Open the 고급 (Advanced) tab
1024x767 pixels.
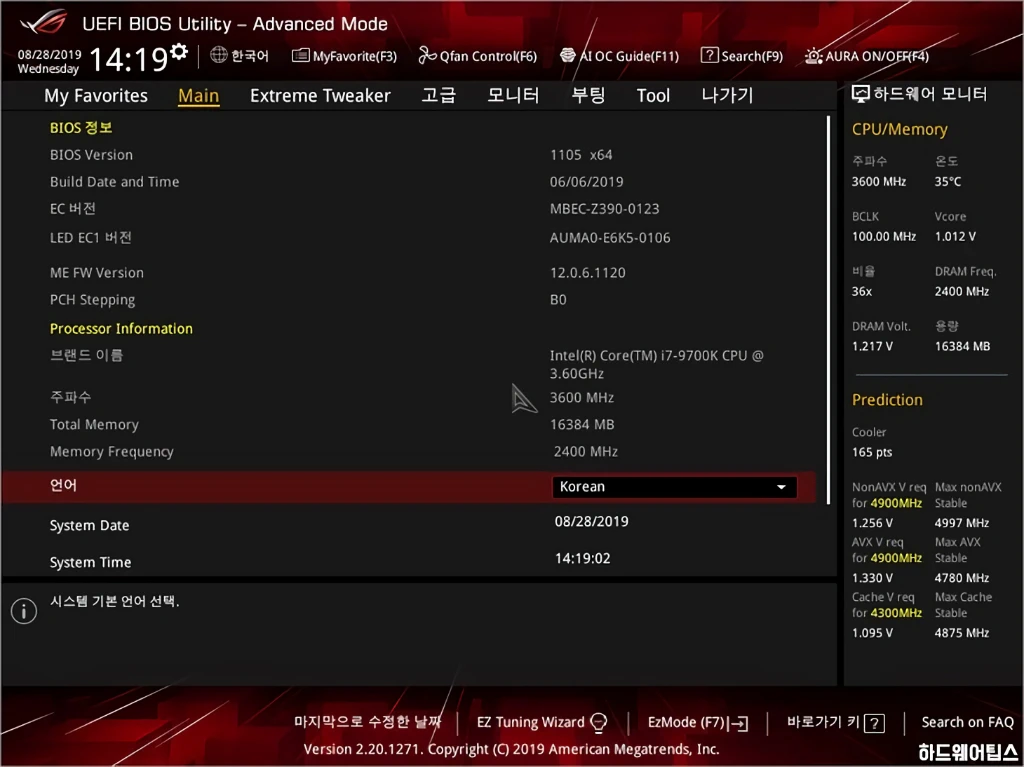pyautogui.click(x=438, y=95)
